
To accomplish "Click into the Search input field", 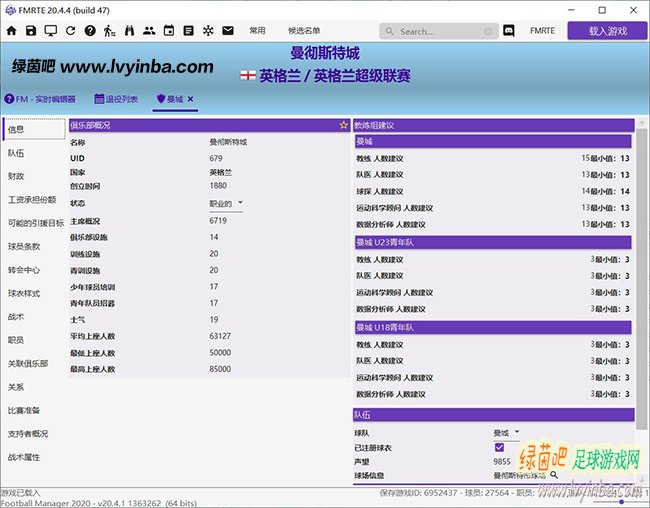I will coord(439,32).
